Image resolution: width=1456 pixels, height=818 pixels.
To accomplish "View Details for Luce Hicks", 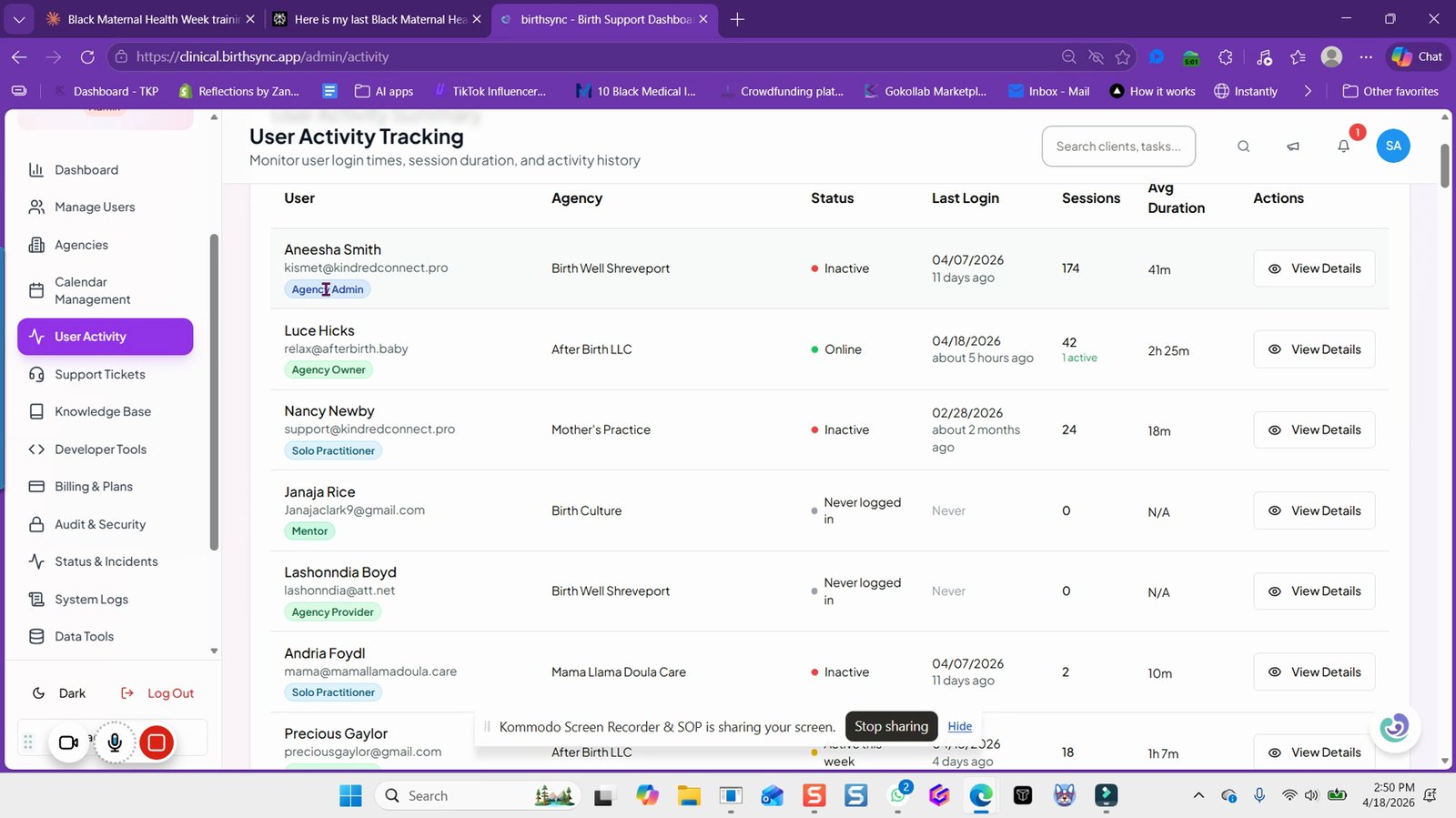I will point(1314,349).
